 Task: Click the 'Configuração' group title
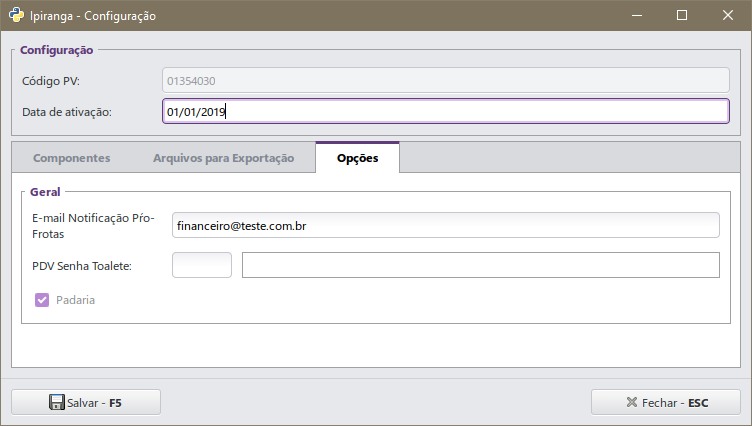(x=57, y=50)
